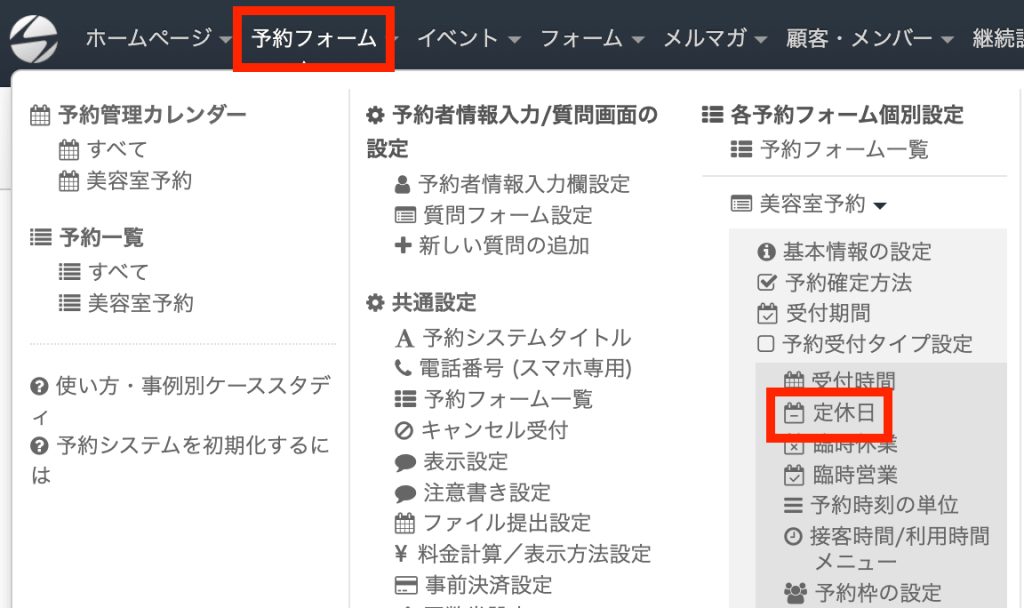Screen dimensions: 1024x608
Task: Click the clock icon beside 接客時間/利用時間
Action: (x=792, y=537)
